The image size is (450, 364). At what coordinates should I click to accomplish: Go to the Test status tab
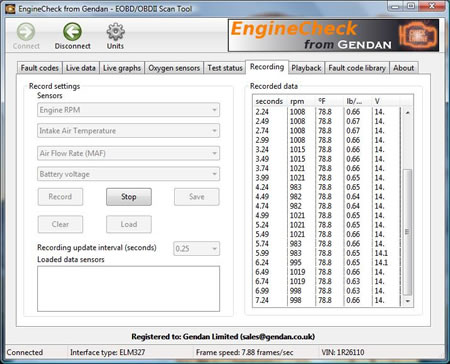click(x=225, y=68)
